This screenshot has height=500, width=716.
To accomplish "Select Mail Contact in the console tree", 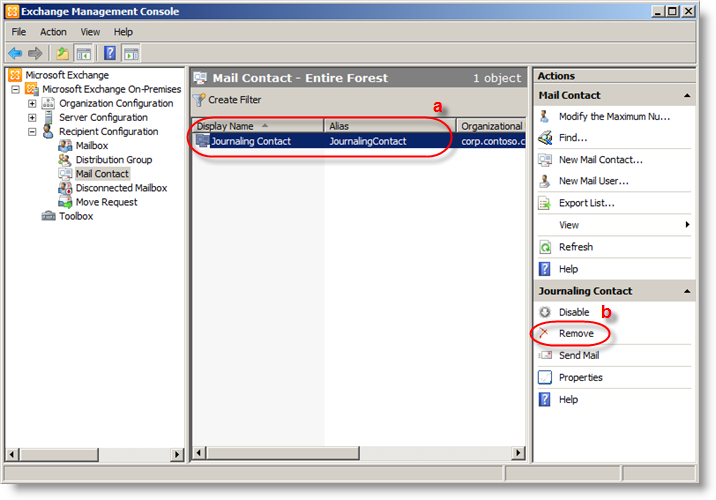I will coord(102,174).
